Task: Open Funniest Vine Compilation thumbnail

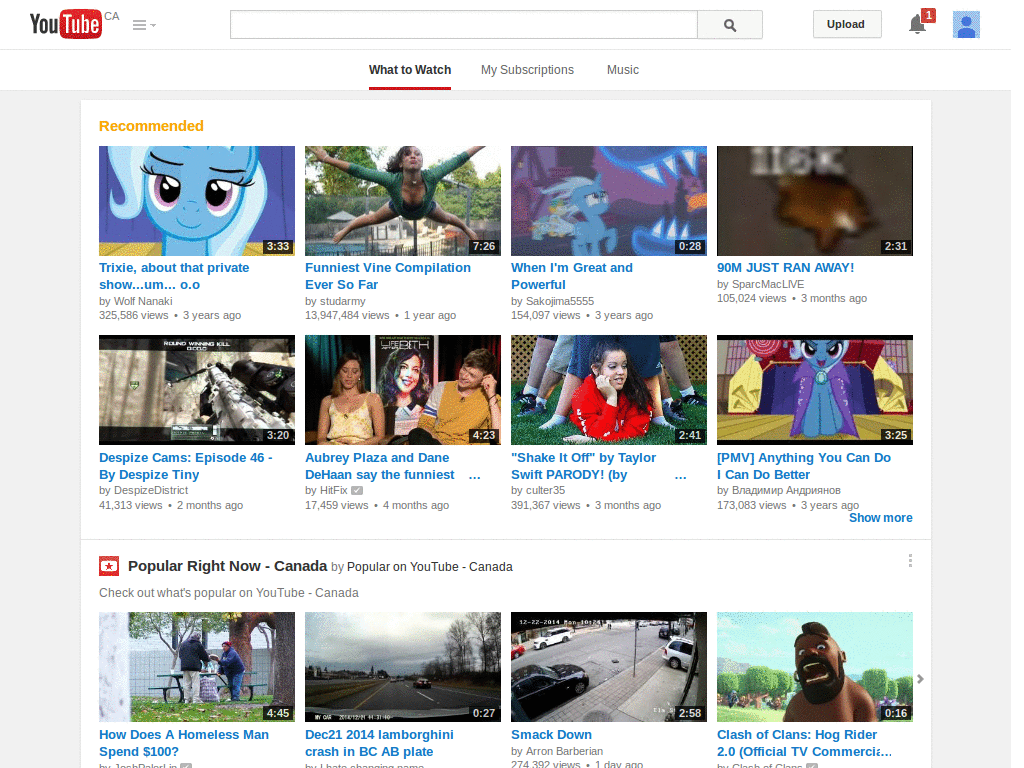Action: [x=403, y=200]
